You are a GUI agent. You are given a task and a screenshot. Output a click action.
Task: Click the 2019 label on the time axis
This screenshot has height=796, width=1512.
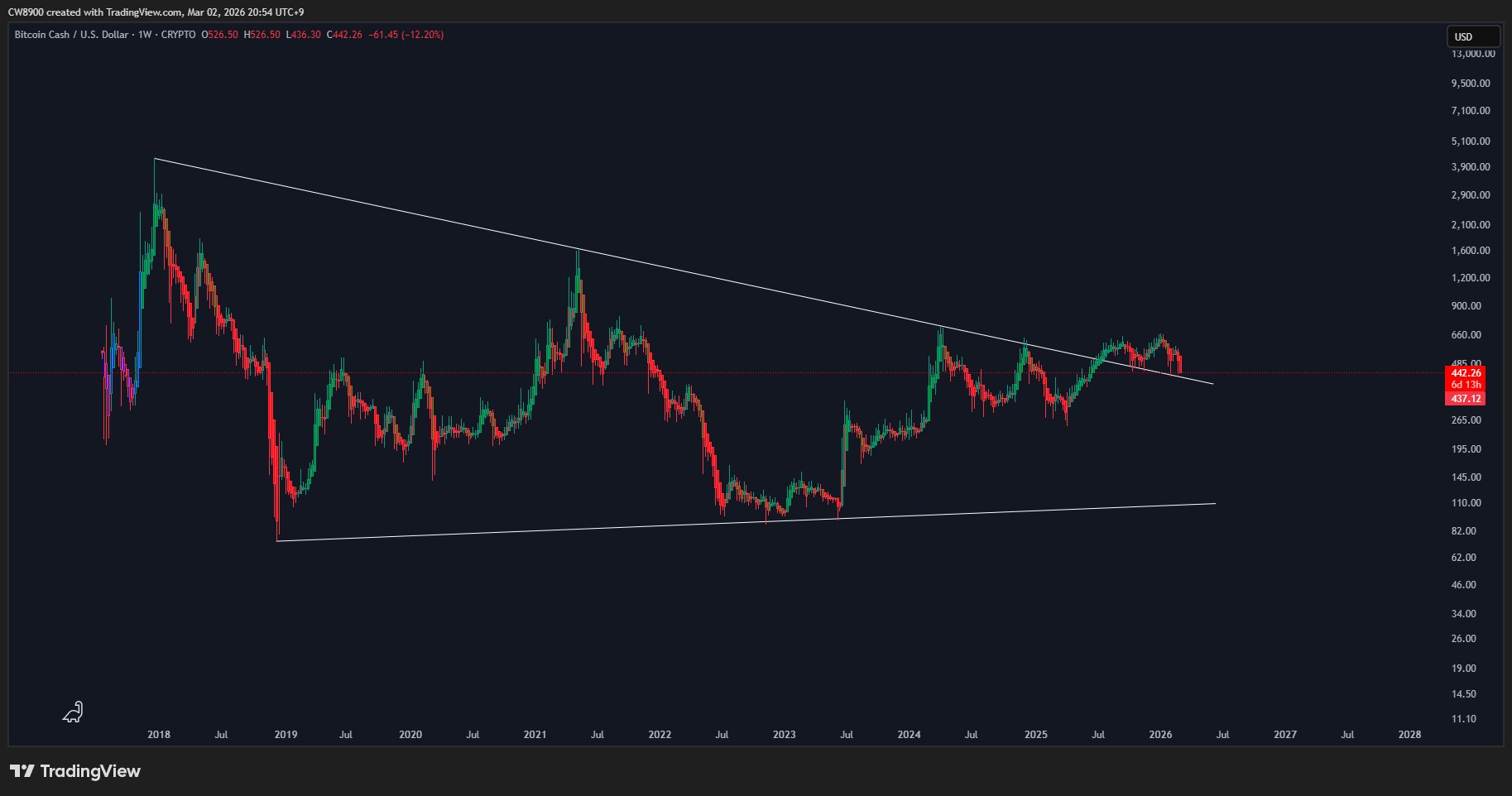[x=286, y=735]
